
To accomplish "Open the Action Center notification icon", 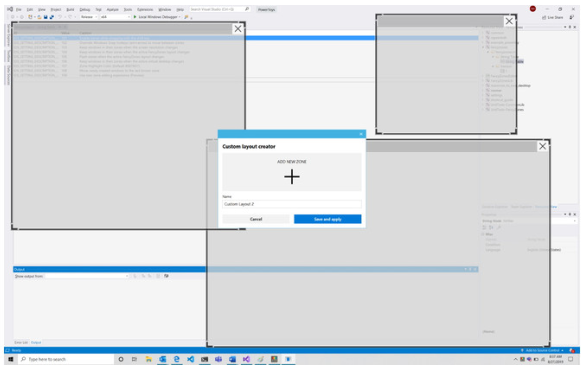I will tap(570, 359).
